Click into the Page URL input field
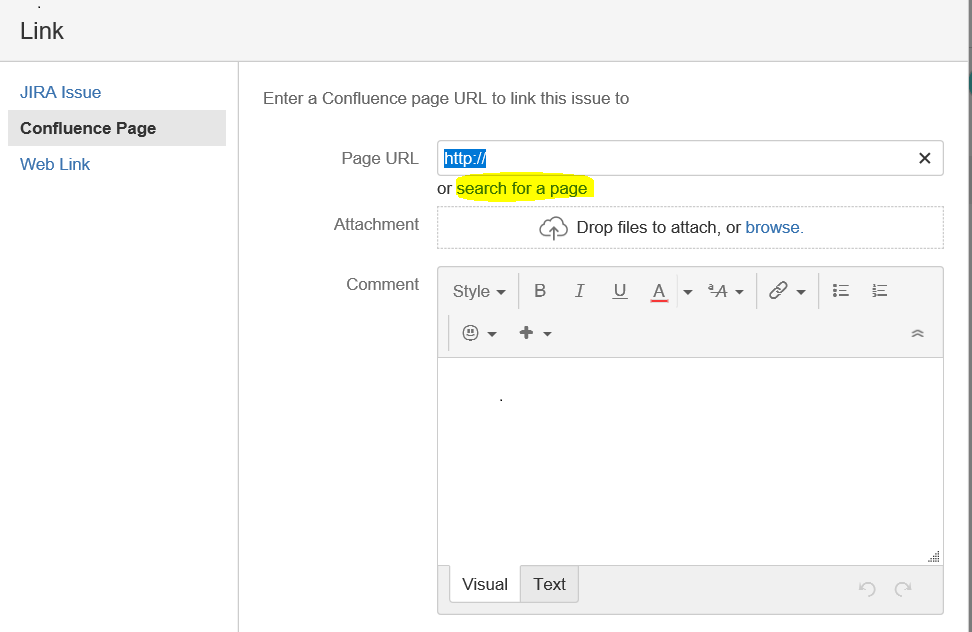The width and height of the screenshot is (972, 632). 690,159
